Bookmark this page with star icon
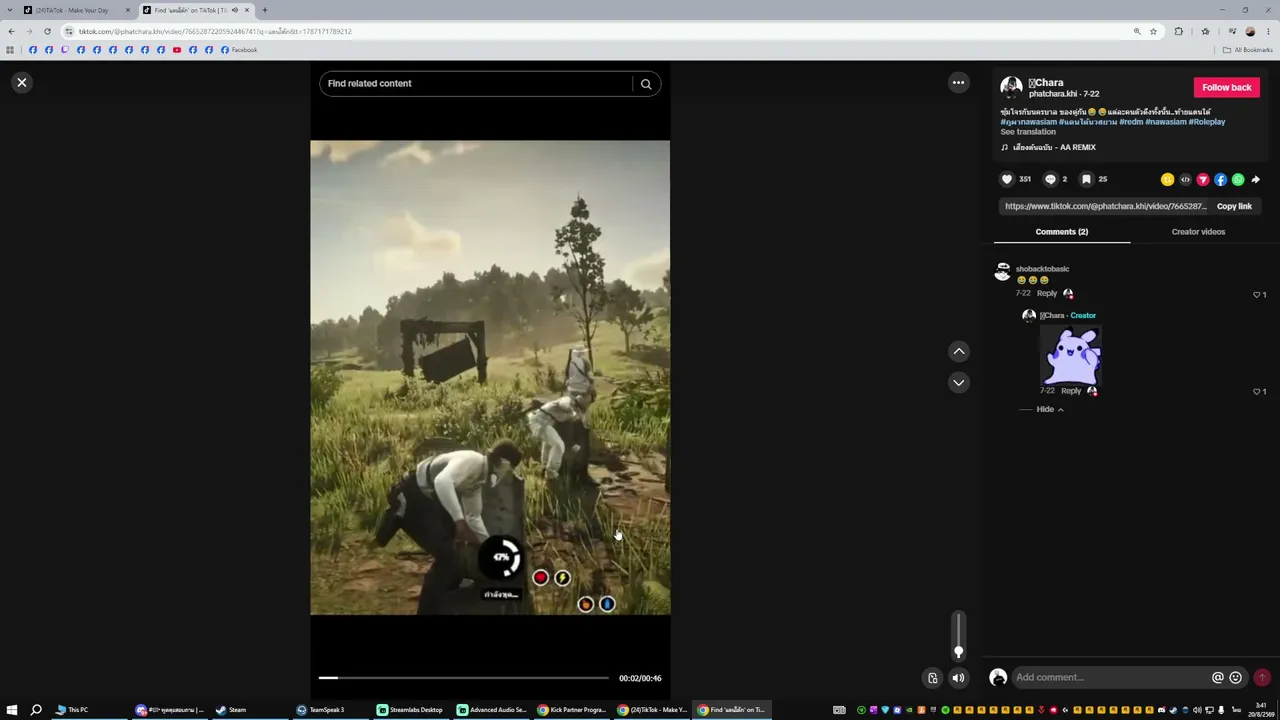The image size is (1280, 720). pyautogui.click(x=1153, y=32)
